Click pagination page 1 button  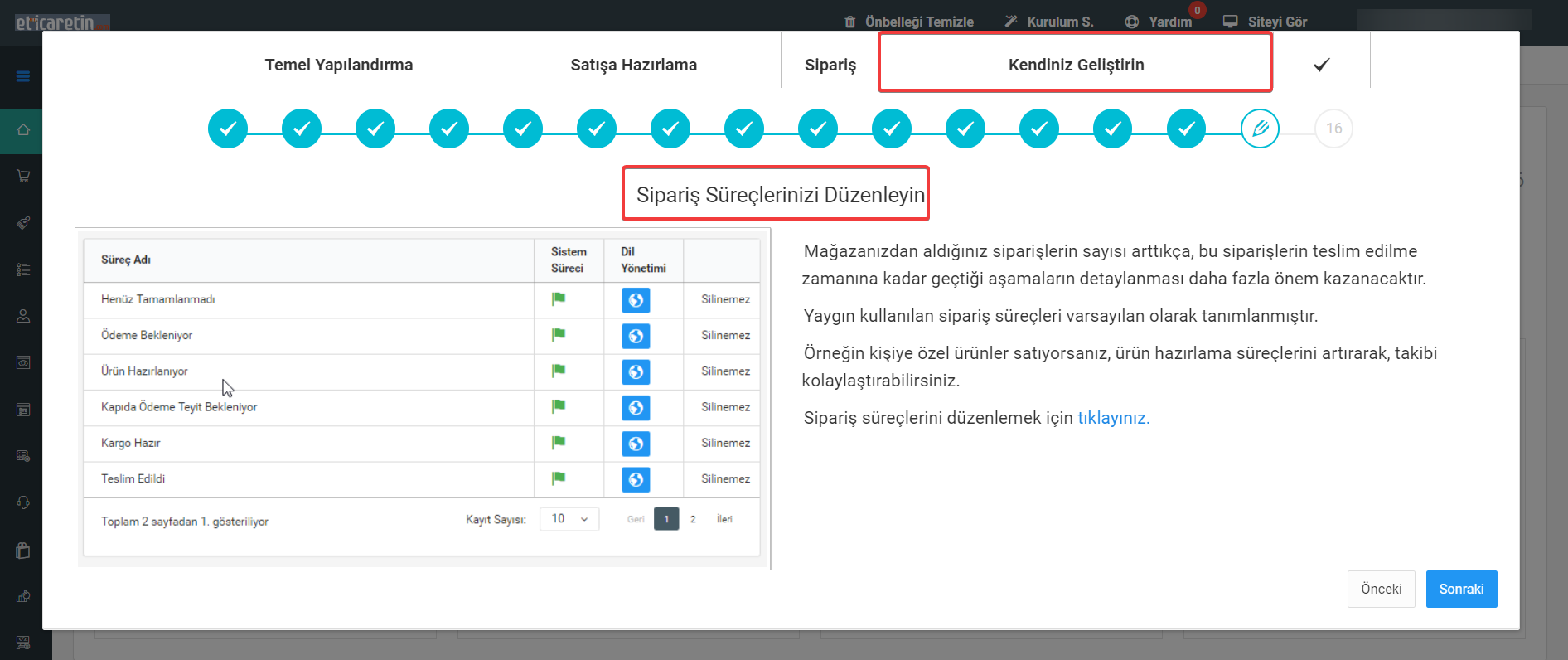click(x=666, y=519)
